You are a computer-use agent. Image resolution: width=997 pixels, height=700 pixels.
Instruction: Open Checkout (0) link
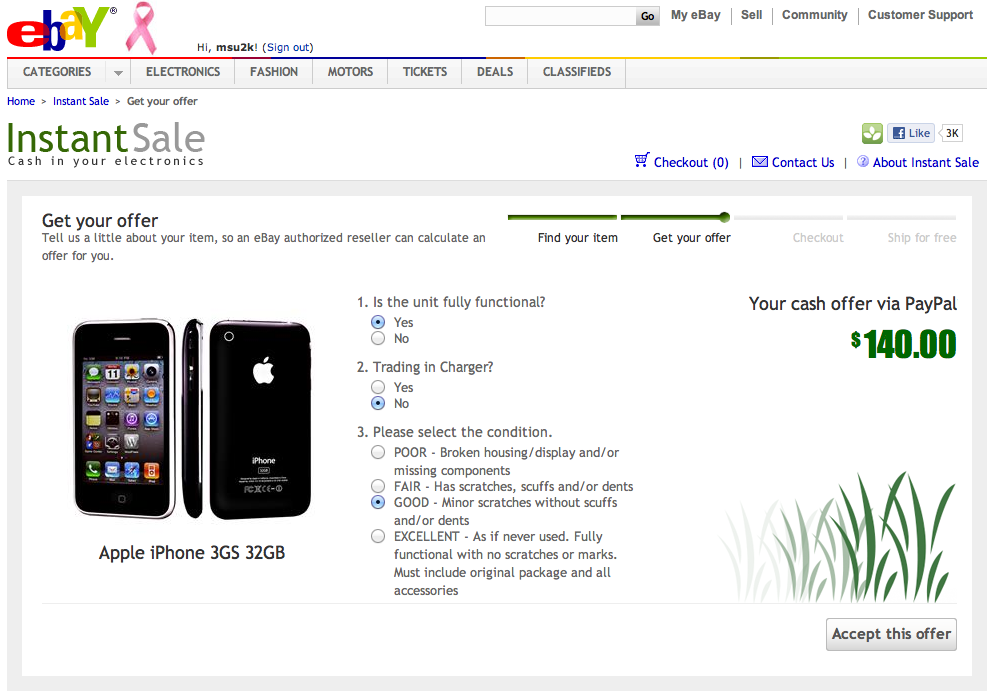691,162
